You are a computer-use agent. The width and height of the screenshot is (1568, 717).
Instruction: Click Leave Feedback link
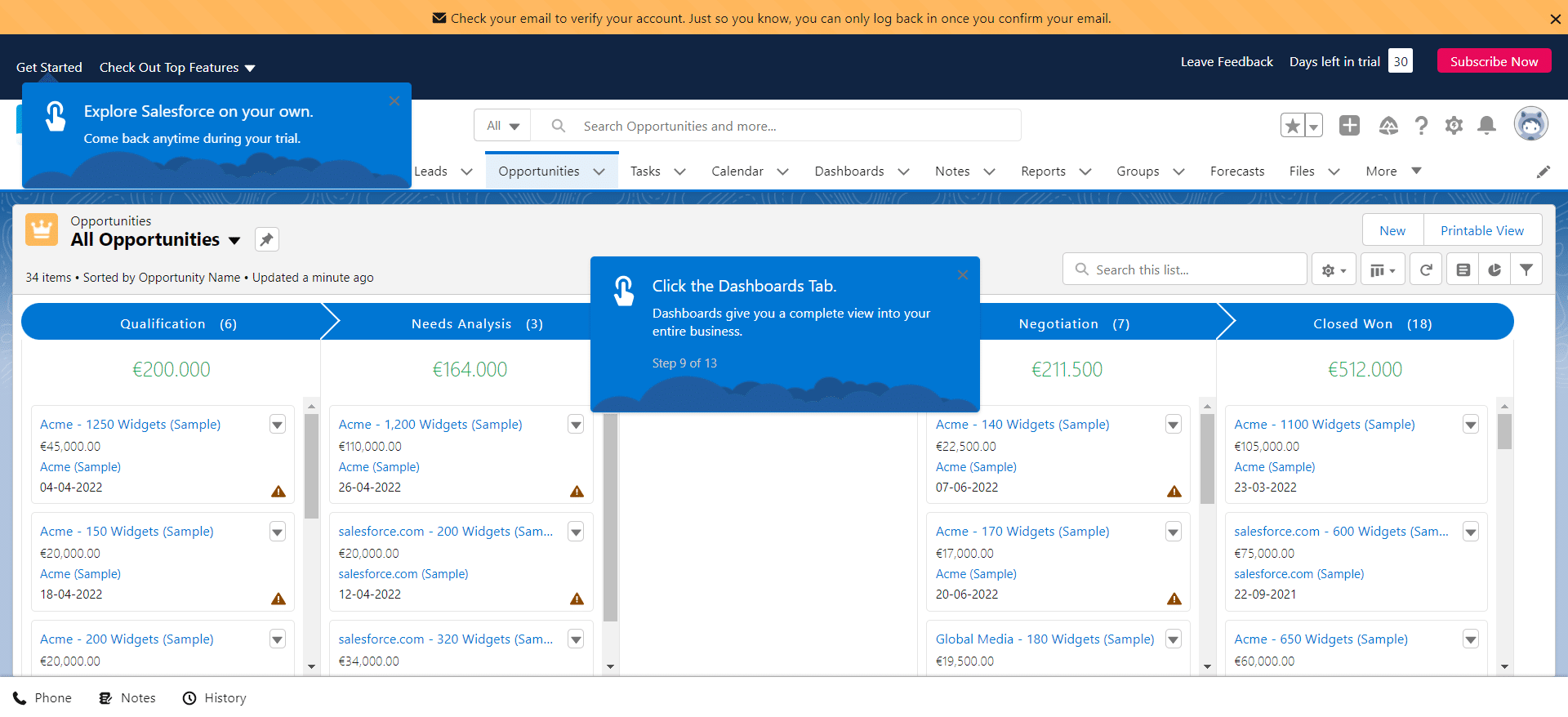click(x=1227, y=62)
